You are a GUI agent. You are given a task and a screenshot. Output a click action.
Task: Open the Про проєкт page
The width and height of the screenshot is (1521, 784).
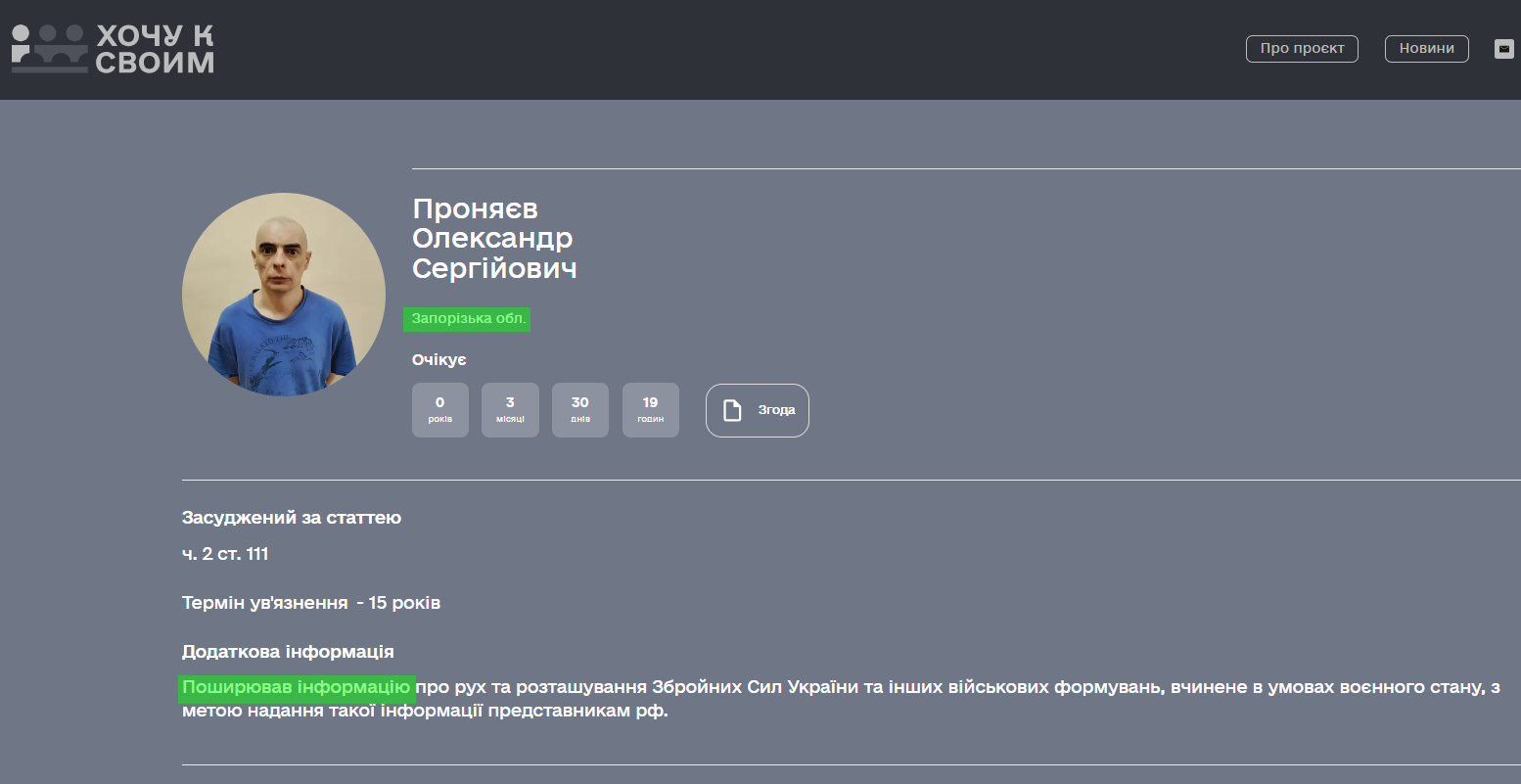tap(1302, 48)
